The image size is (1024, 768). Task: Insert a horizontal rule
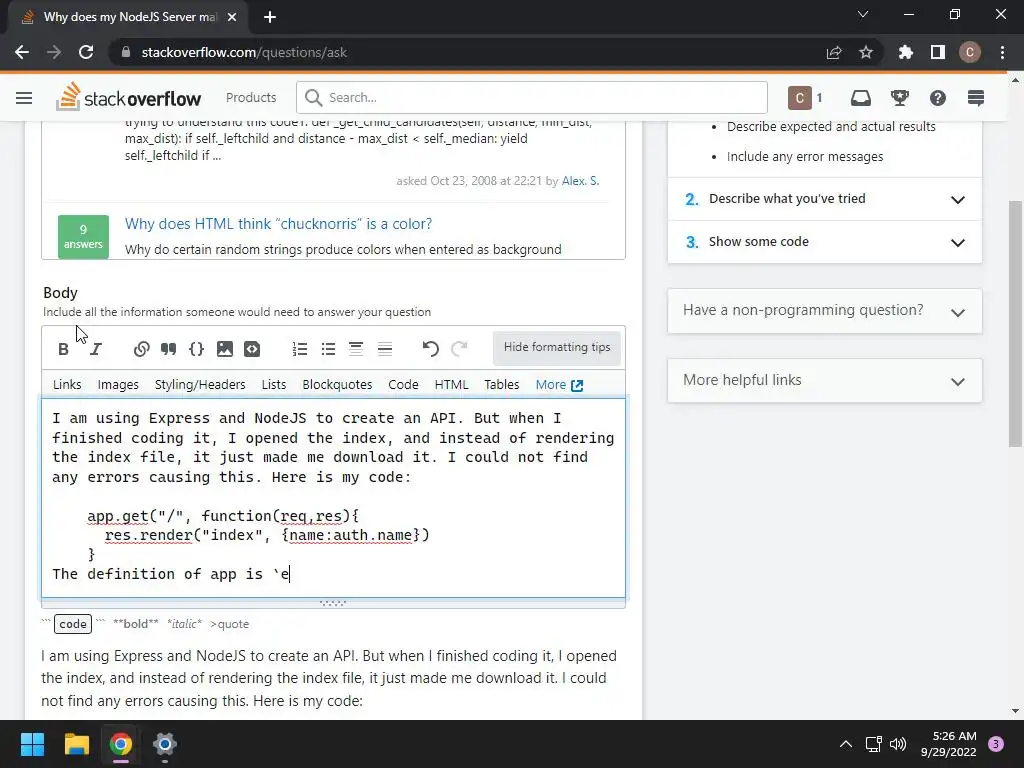tap(385, 349)
